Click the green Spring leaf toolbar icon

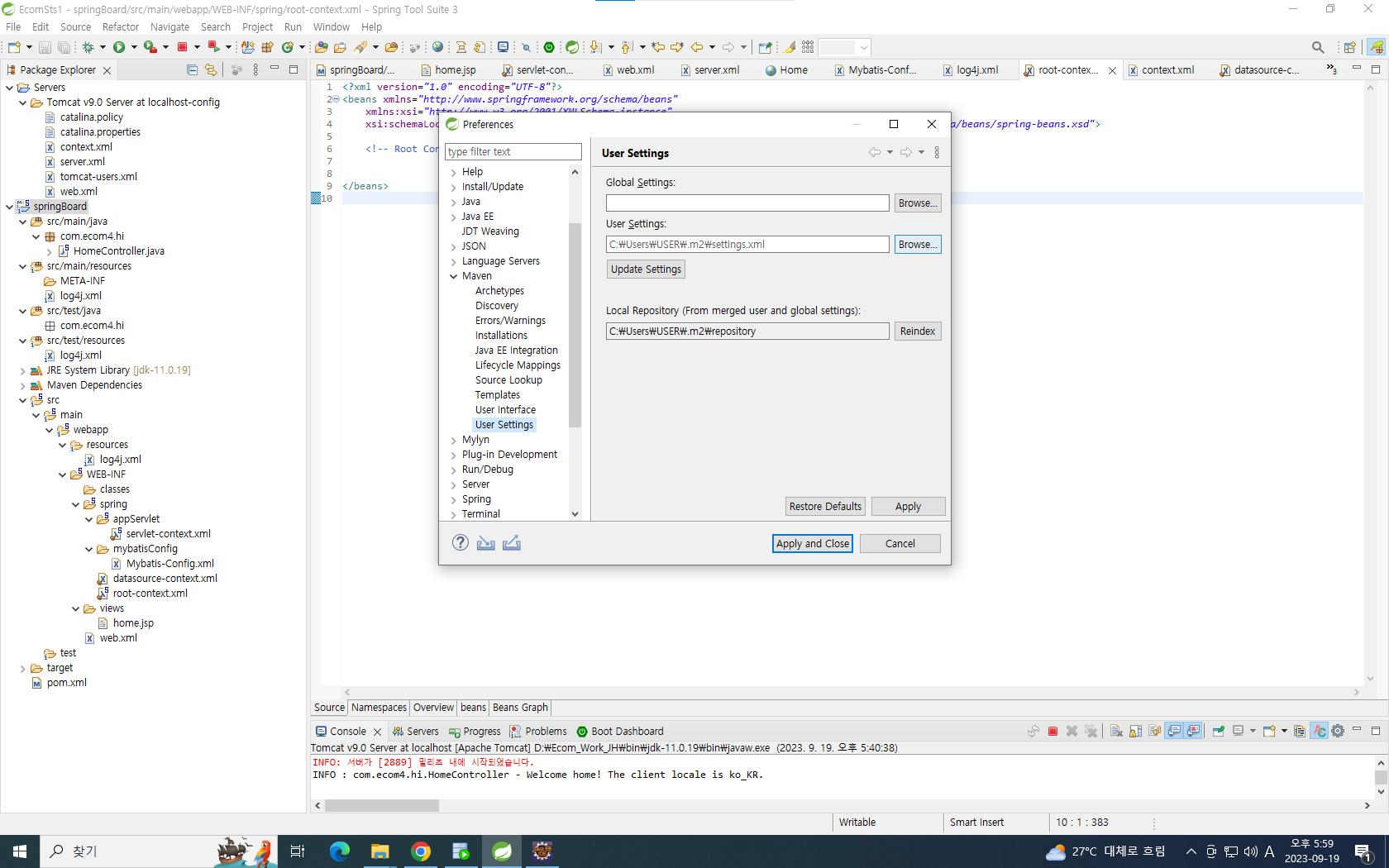572,47
